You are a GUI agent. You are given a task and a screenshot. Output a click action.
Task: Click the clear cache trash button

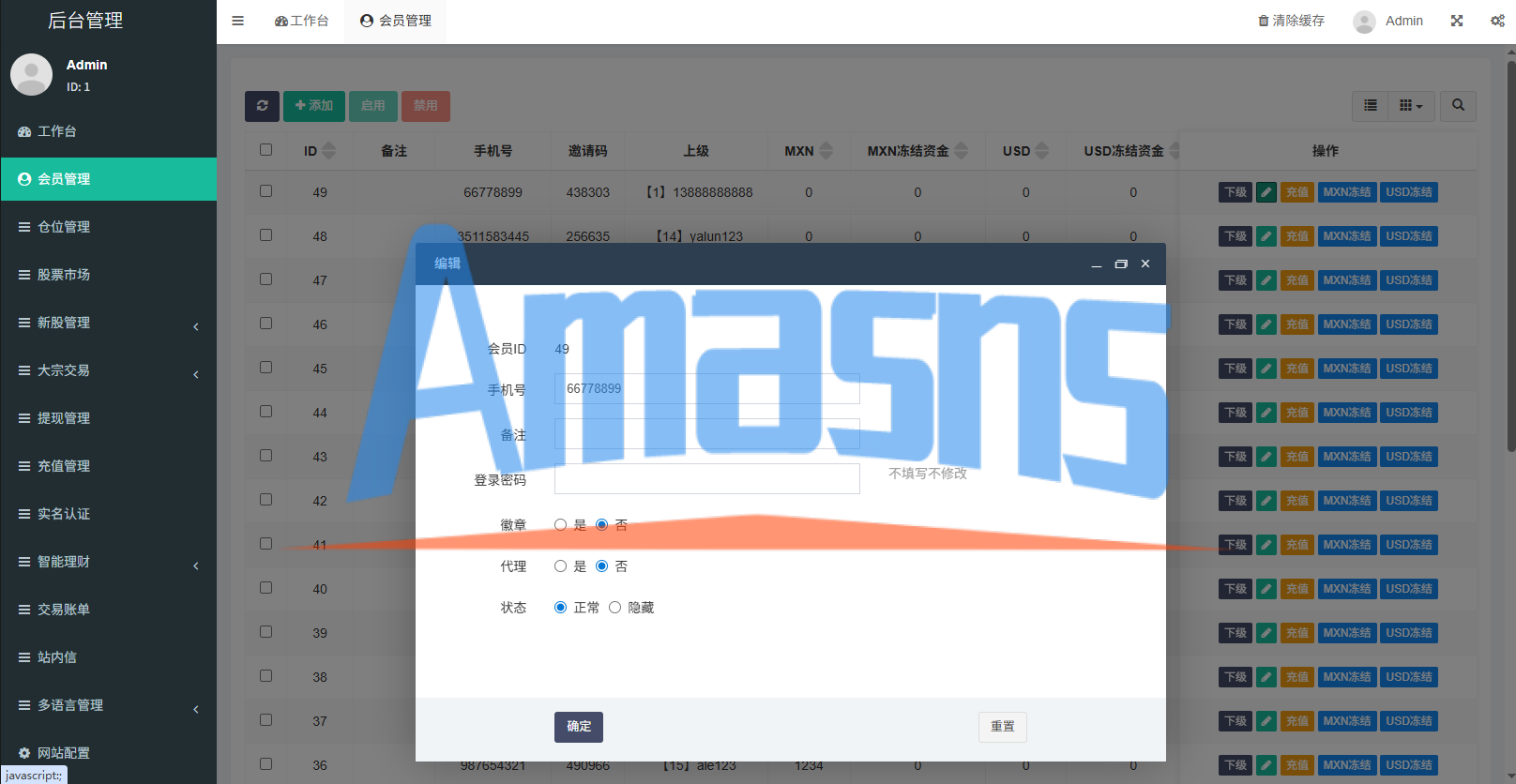(x=1291, y=21)
